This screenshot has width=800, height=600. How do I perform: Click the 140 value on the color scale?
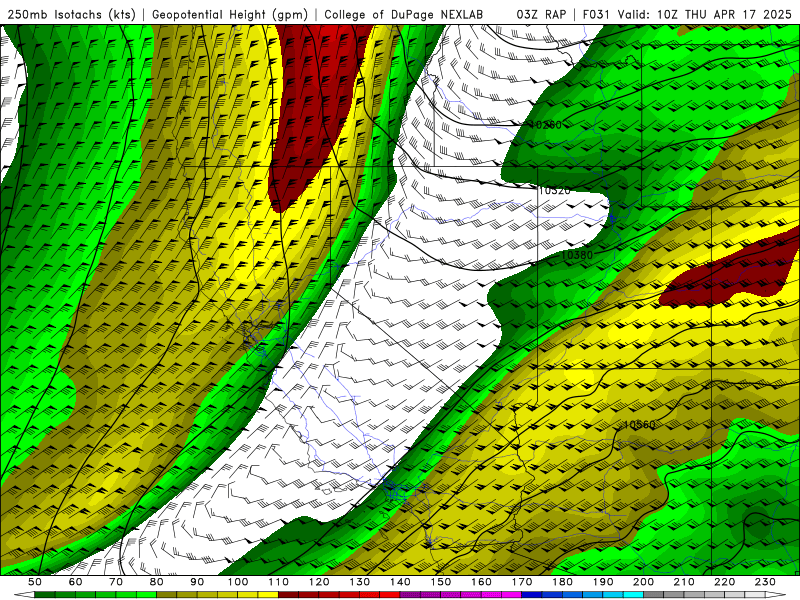[400, 582]
